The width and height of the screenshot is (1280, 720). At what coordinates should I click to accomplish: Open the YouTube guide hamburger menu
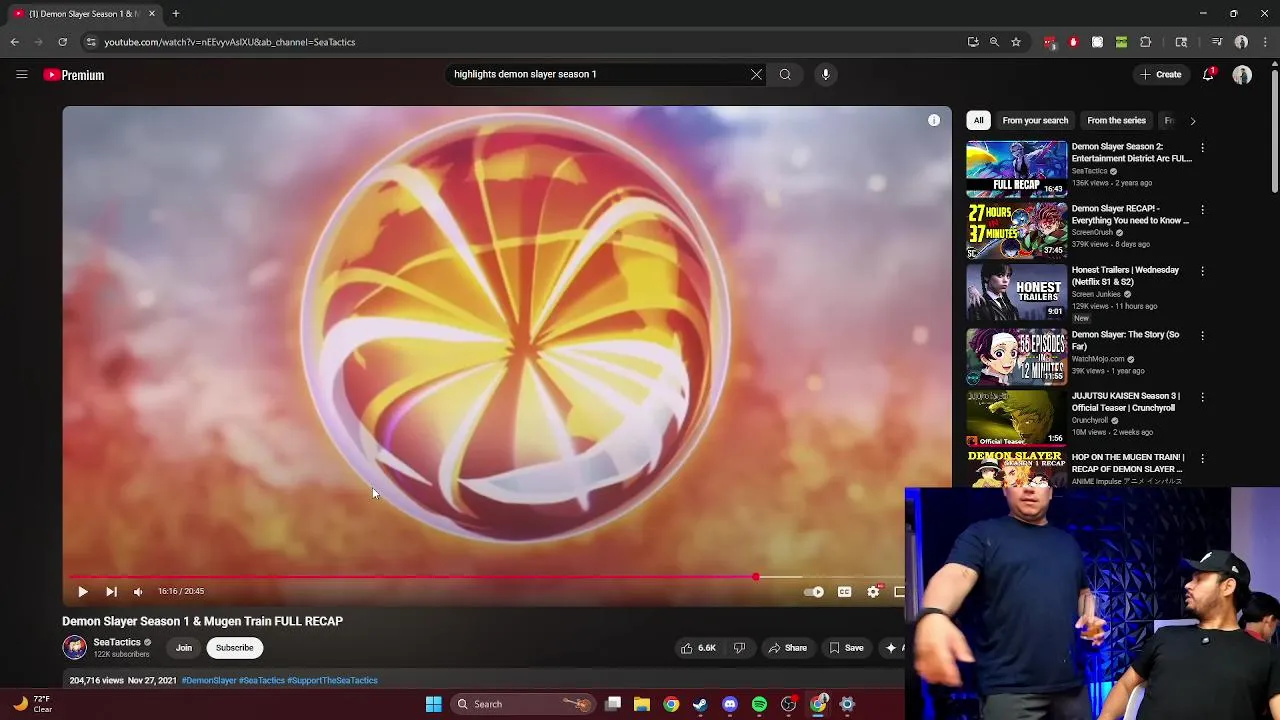point(21,74)
